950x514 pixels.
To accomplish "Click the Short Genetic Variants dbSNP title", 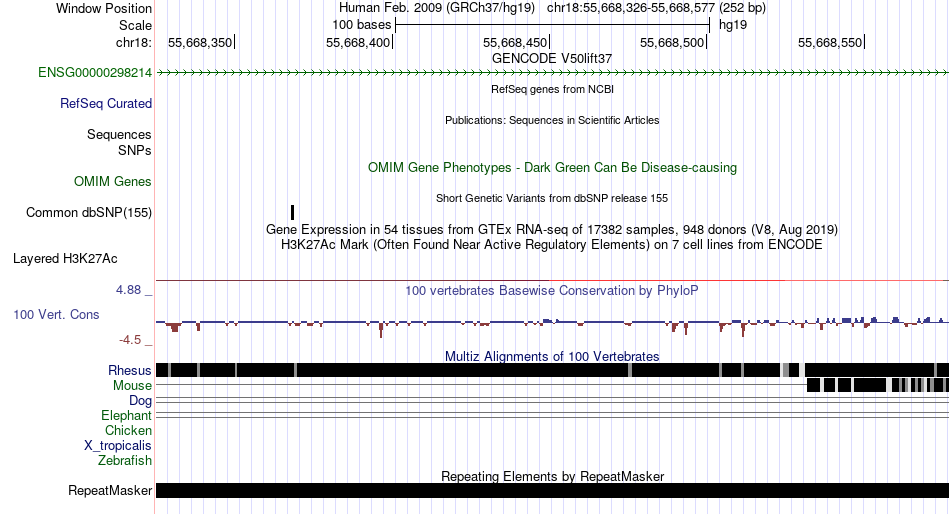I will 552,198.
